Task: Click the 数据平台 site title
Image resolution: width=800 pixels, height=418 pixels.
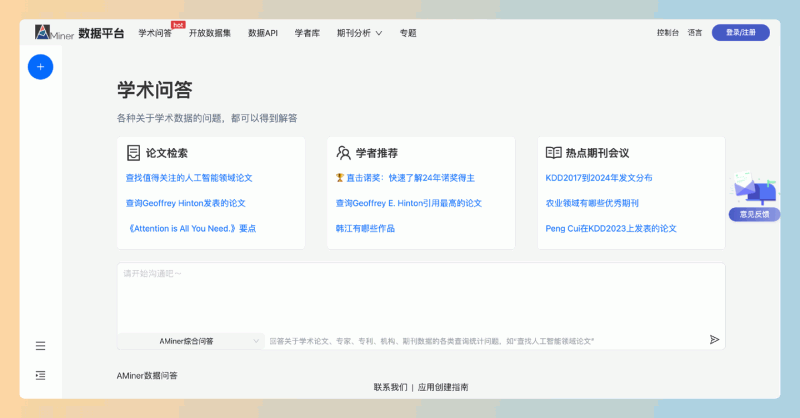Action: pyautogui.click(x=101, y=33)
